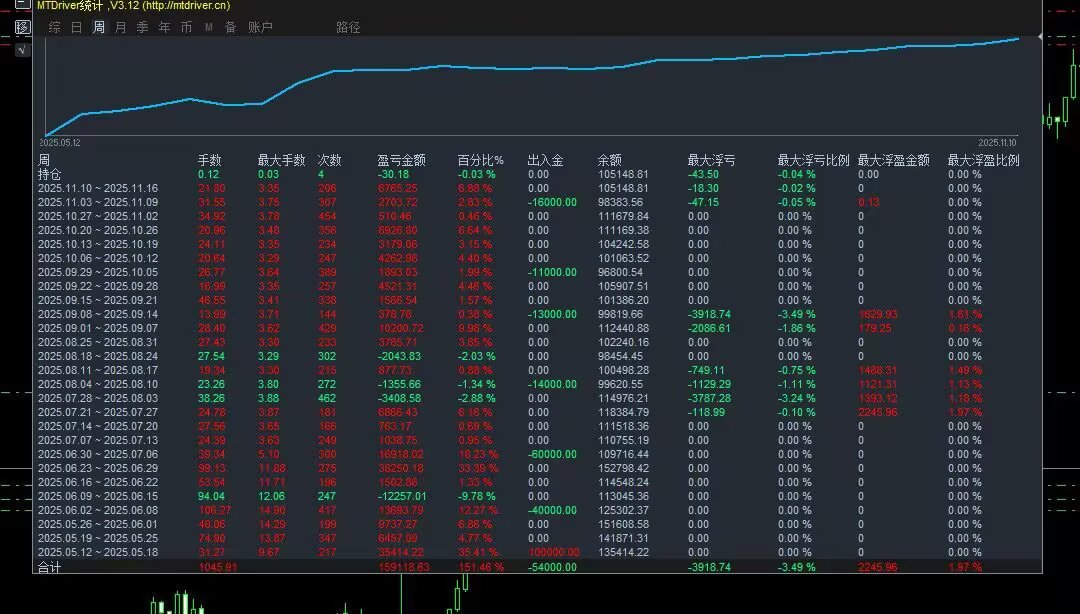Click the loss amount -12257.01 cell
The image size is (1080, 614).
coord(402,496)
